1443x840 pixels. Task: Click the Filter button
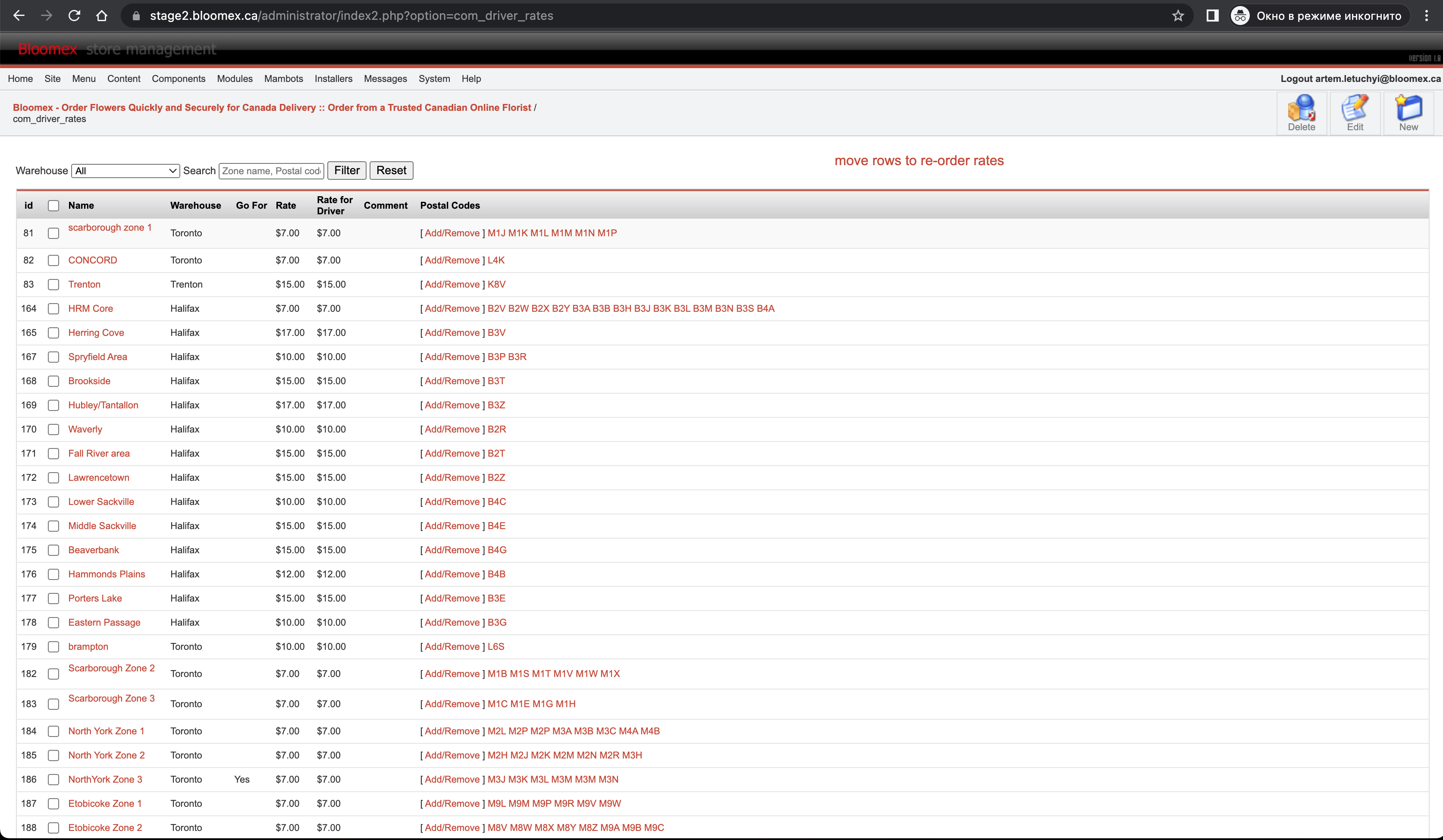coord(346,171)
